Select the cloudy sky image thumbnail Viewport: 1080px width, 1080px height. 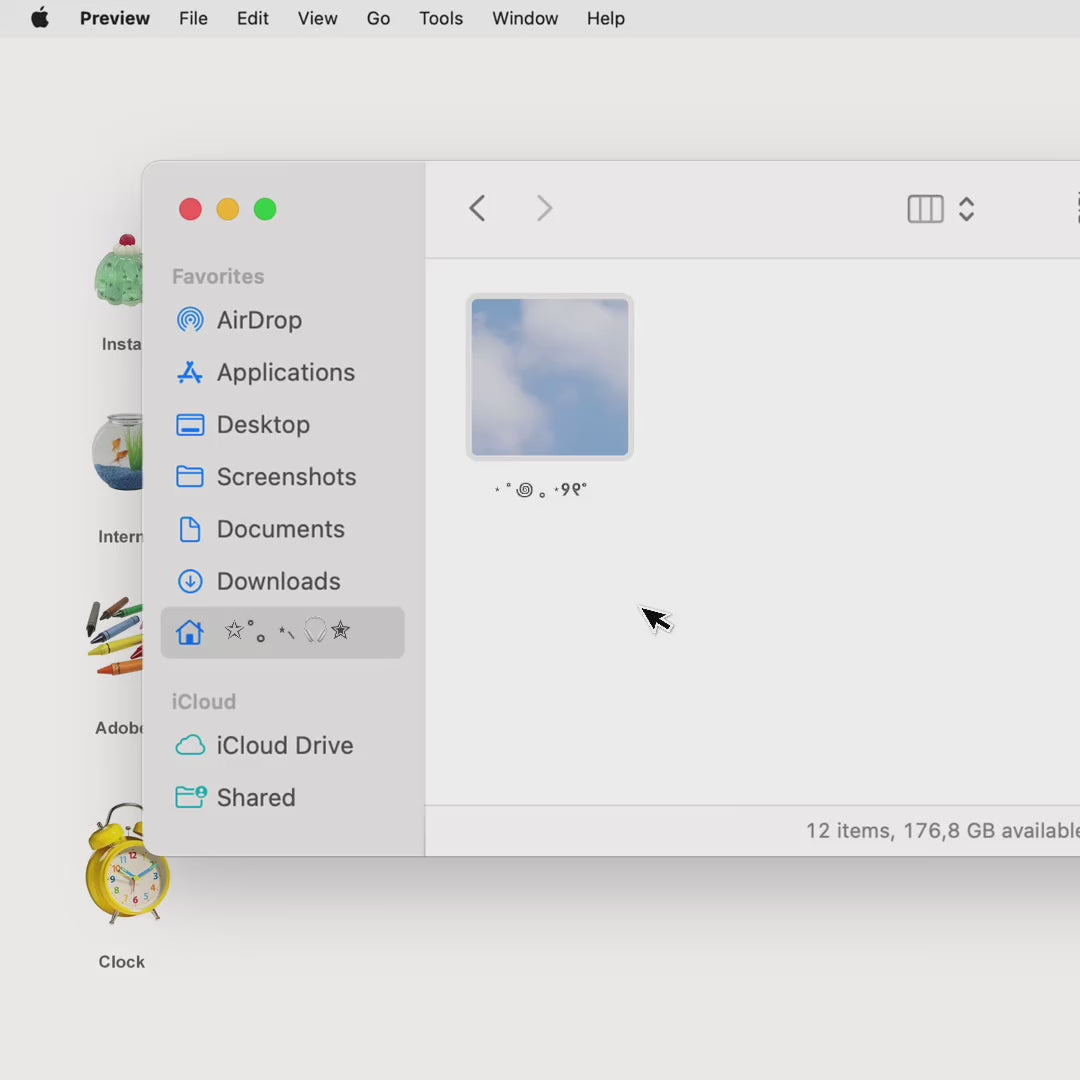coord(550,377)
